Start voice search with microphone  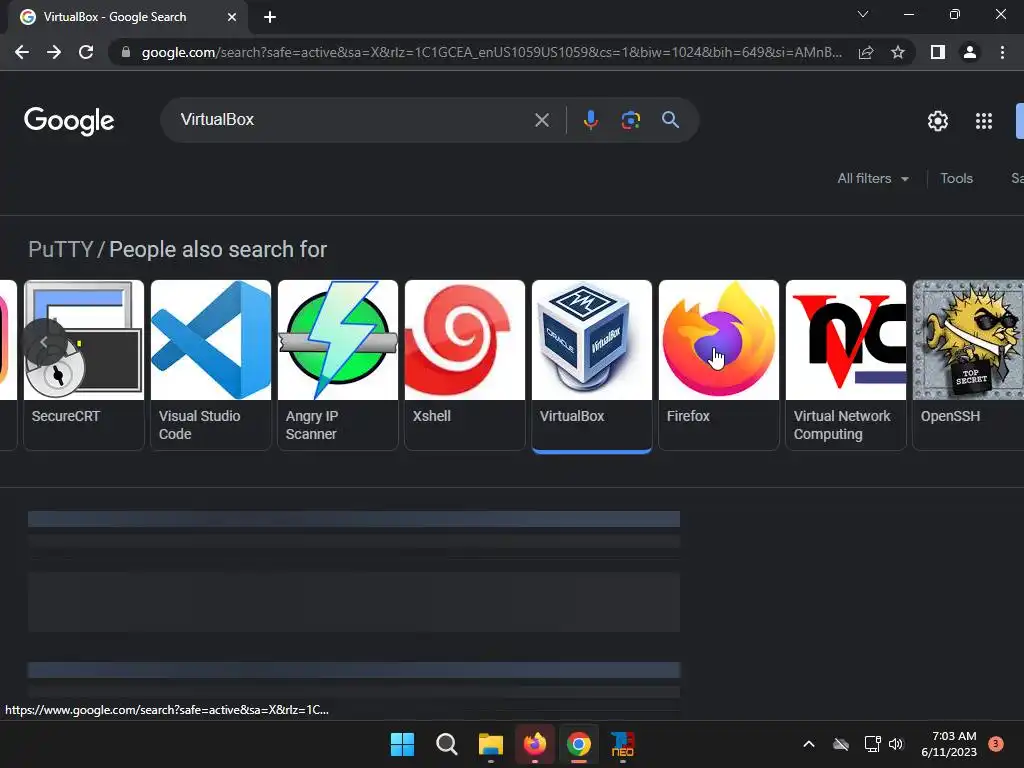click(x=590, y=120)
